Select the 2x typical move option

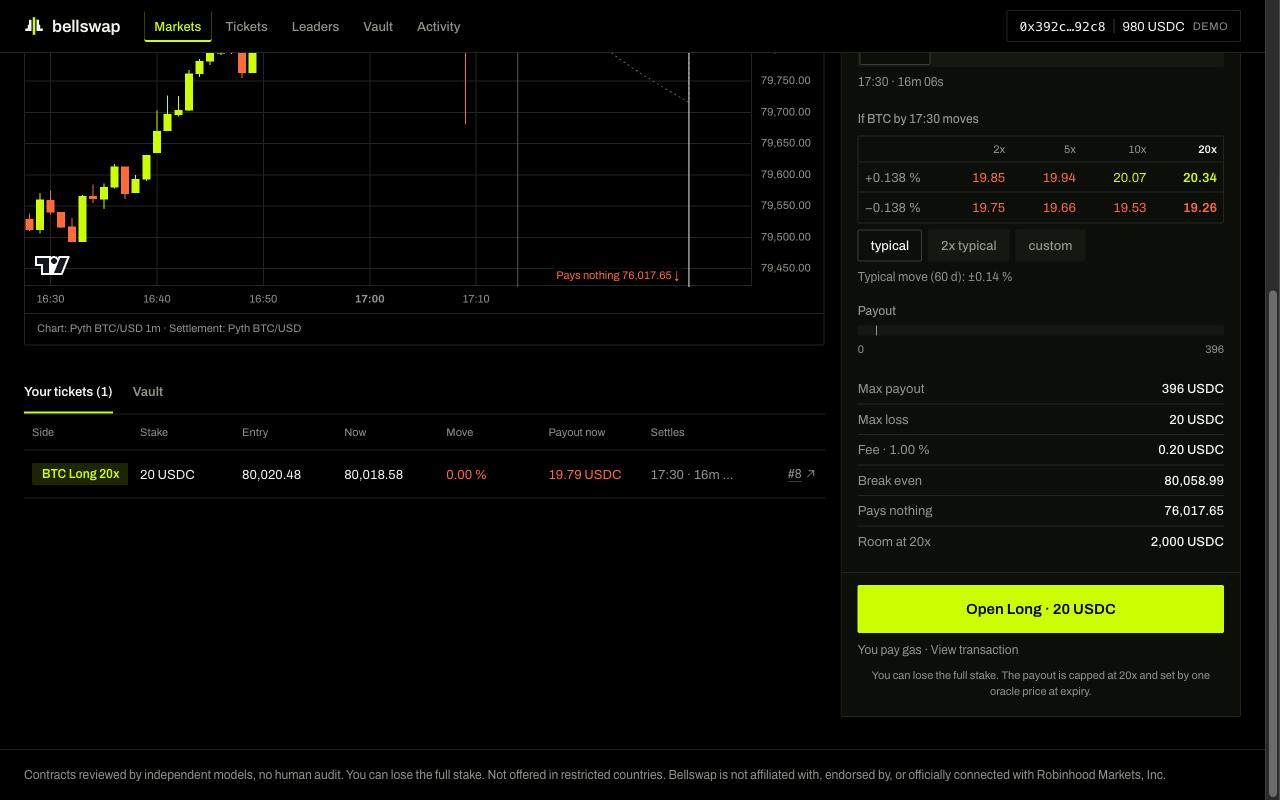968,246
